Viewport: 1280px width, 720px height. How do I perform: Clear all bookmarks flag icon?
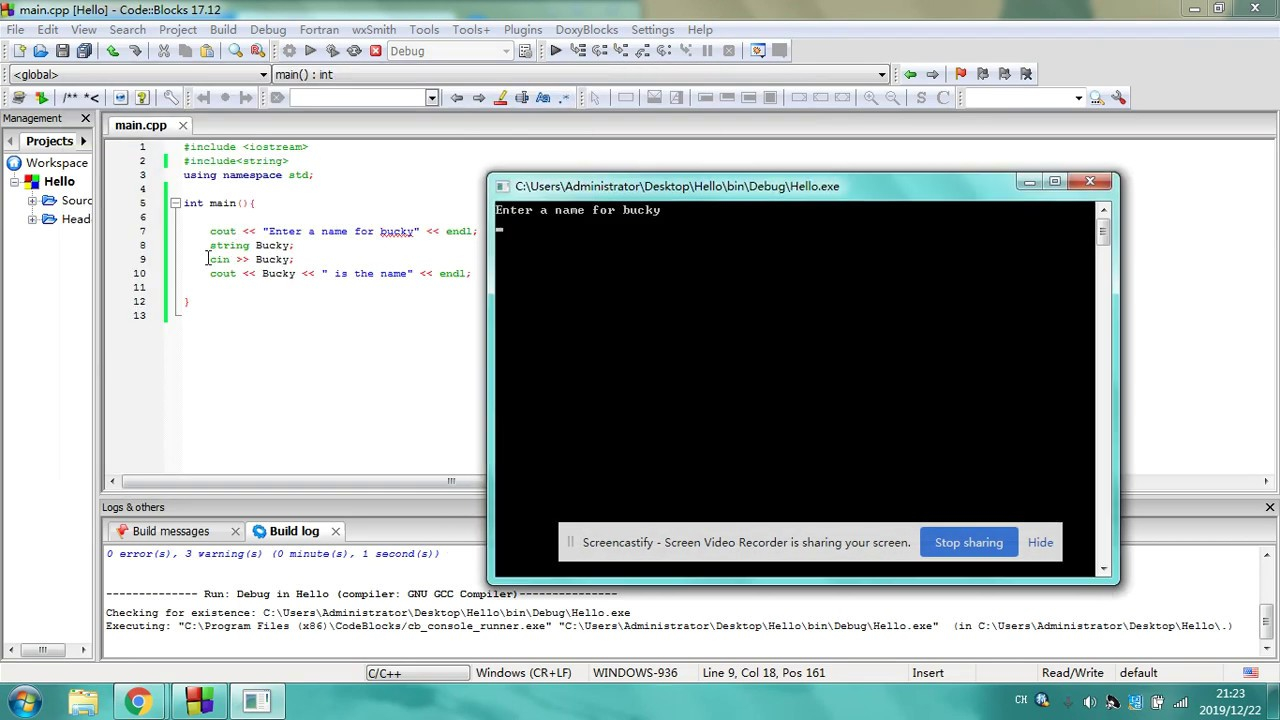click(x=1027, y=74)
